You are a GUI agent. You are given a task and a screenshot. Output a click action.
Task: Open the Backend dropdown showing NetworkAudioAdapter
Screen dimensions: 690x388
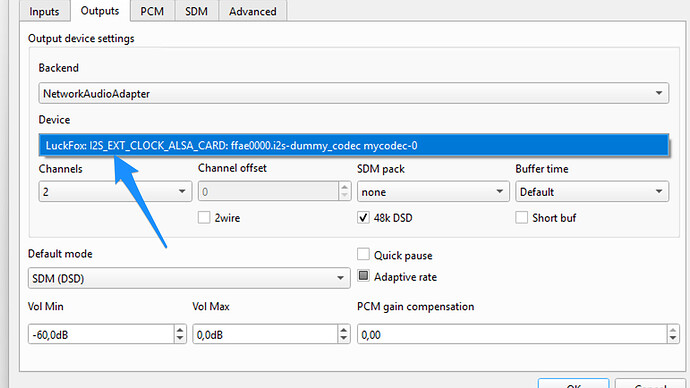tap(353, 93)
